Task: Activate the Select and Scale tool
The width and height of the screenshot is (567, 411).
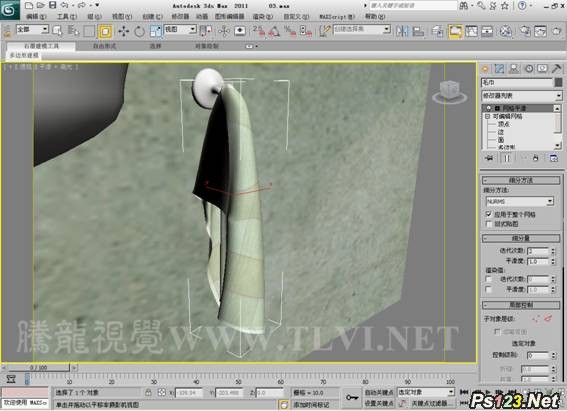Action: [x=155, y=31]
